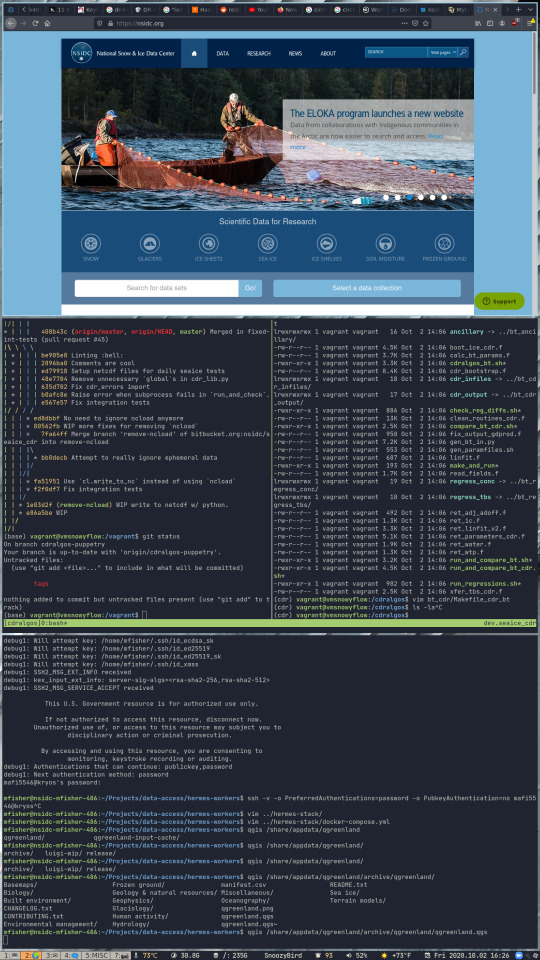Open the DATA menu in the navbar
The image size is (540, 960).
coord(222,53)
